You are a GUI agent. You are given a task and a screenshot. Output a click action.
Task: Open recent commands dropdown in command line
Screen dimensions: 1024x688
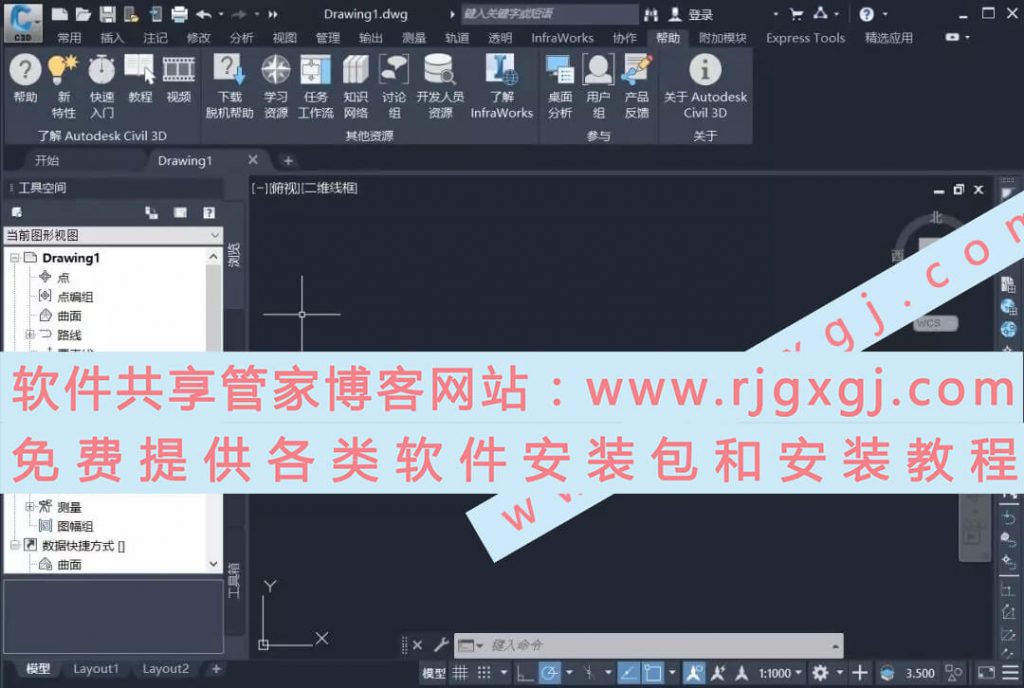470,646
